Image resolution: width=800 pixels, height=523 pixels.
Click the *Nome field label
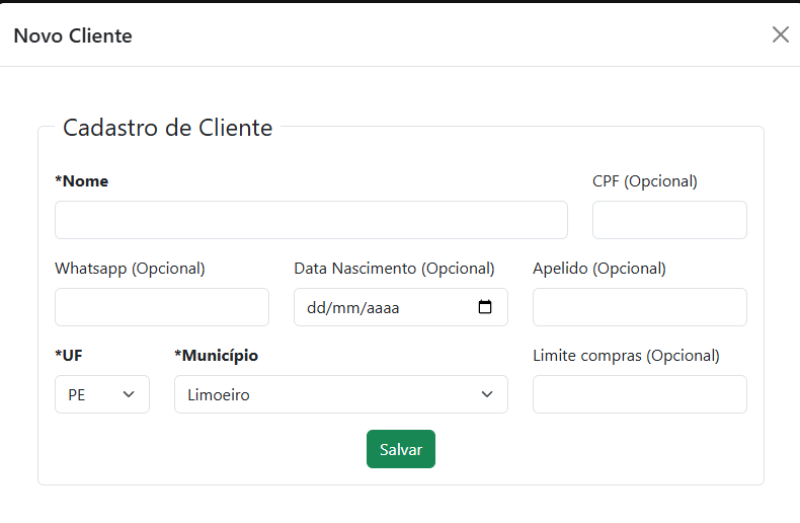pos(82,181)
